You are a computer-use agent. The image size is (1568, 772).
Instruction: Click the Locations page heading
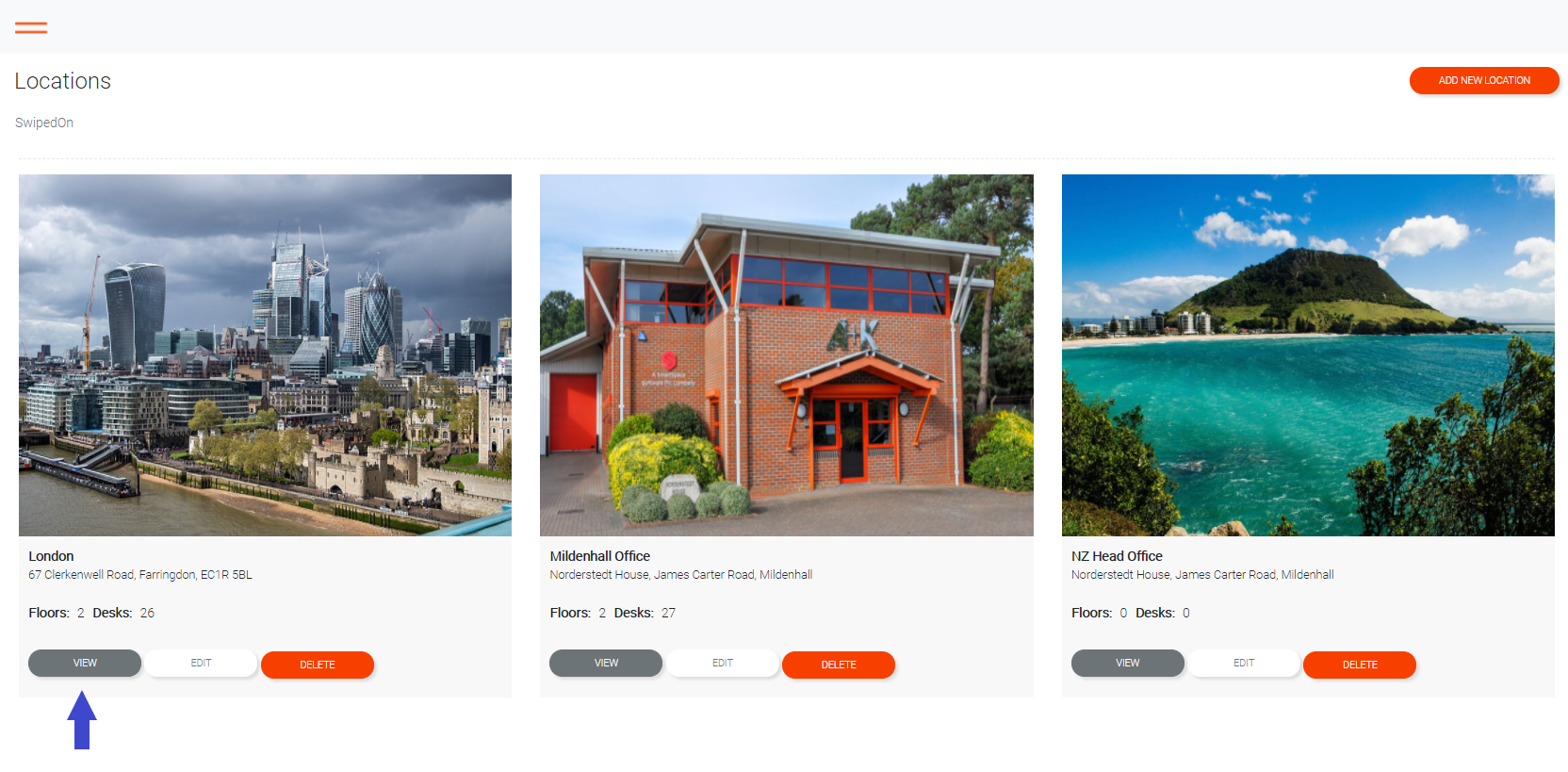click(63, 81)
